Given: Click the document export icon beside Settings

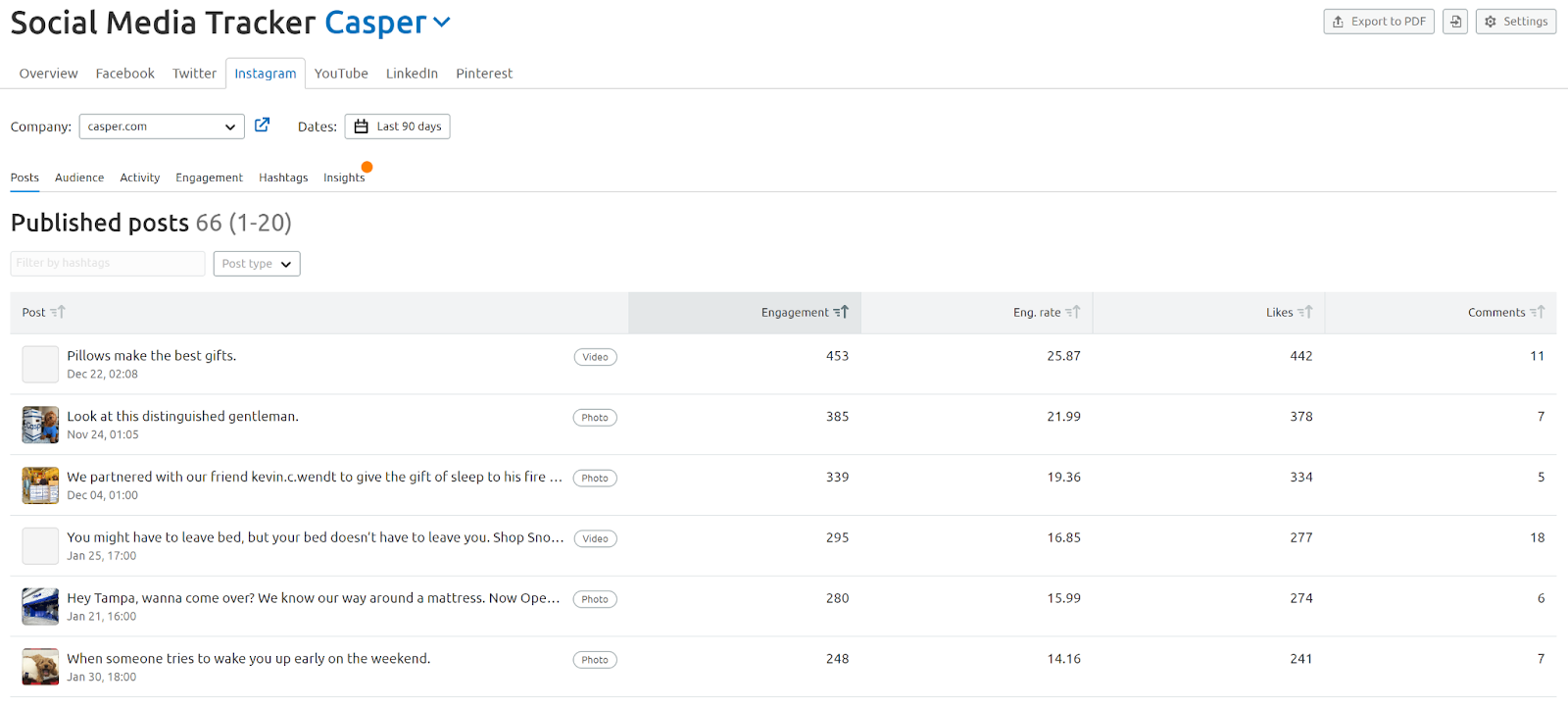Looking at the screenshot, I should pos(1455,22).
